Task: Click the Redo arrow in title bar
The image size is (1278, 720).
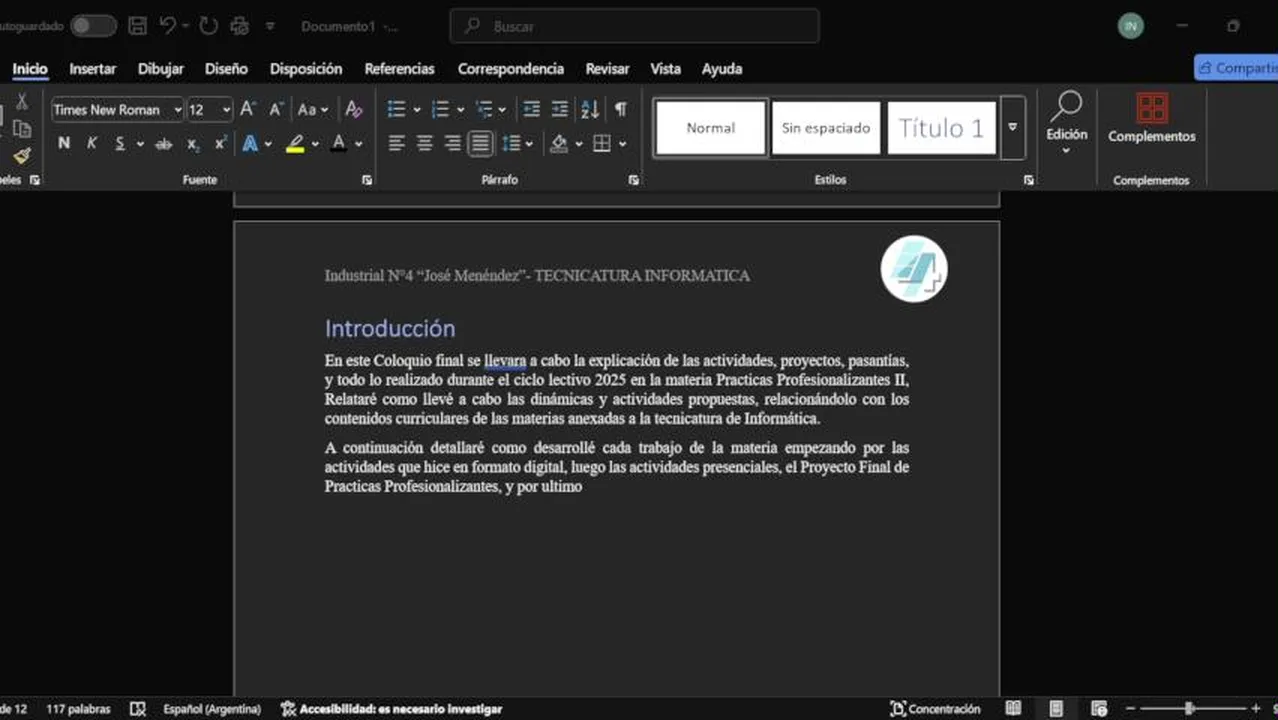Action: coord(208,26)
